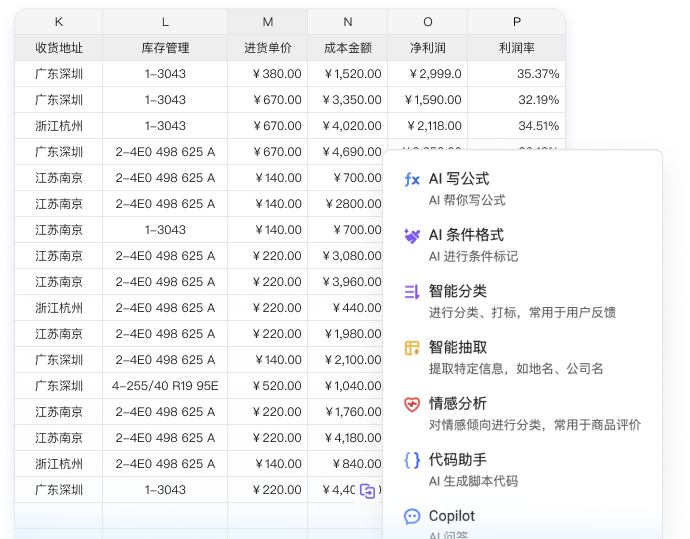
Task: Click the 进货单价 header cell
Action: [268, 48]
